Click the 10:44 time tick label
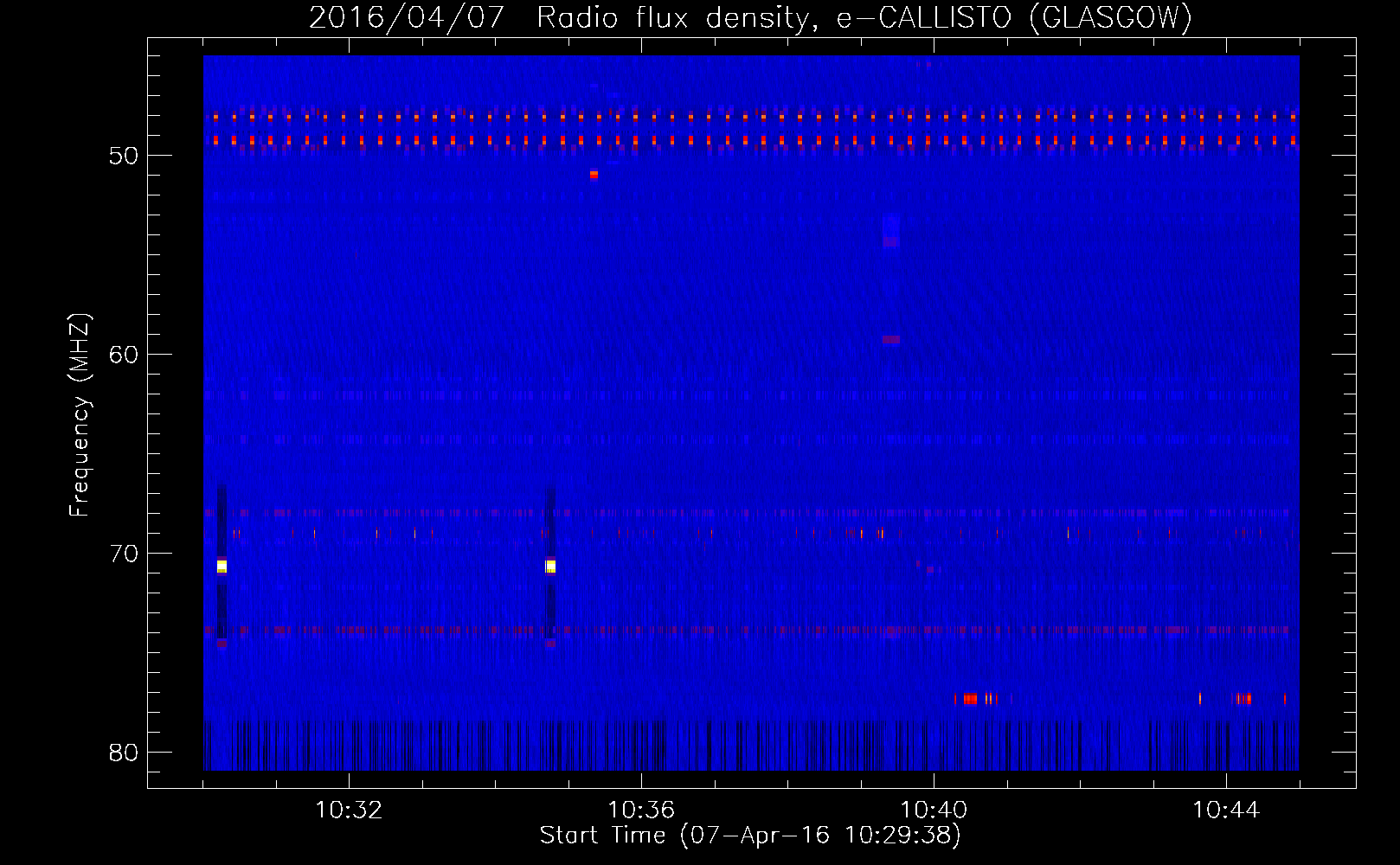The width and height of the screenshot is (1400, 865). 1226,811
